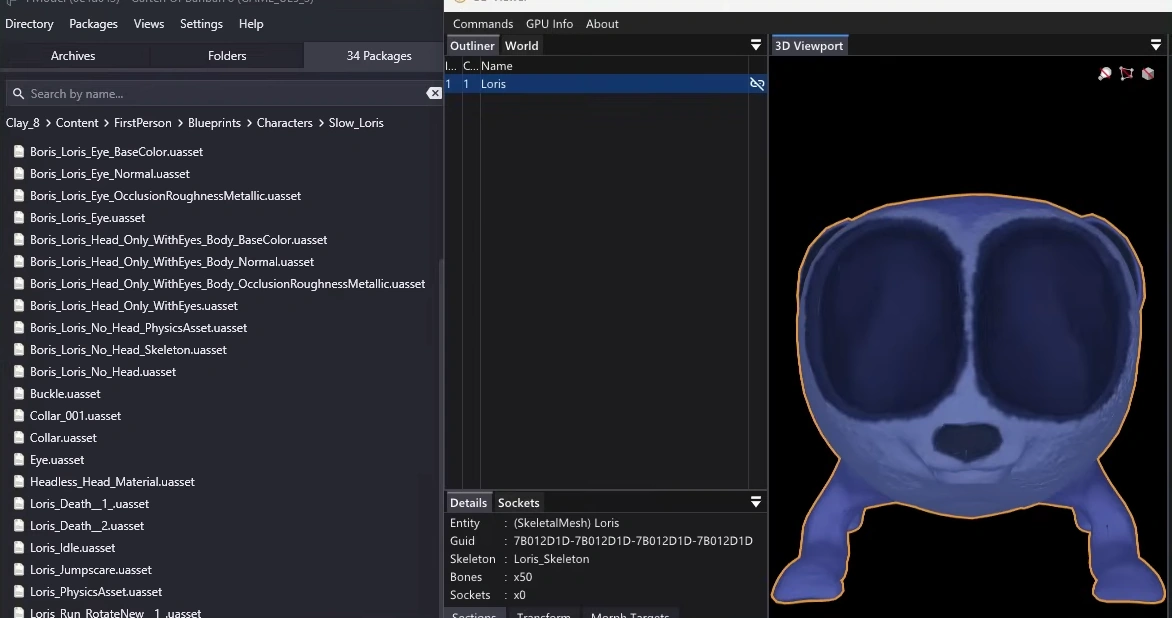Click the Search by name field
This screenshot has width=1172, height=618.
(x=220, y=94)
